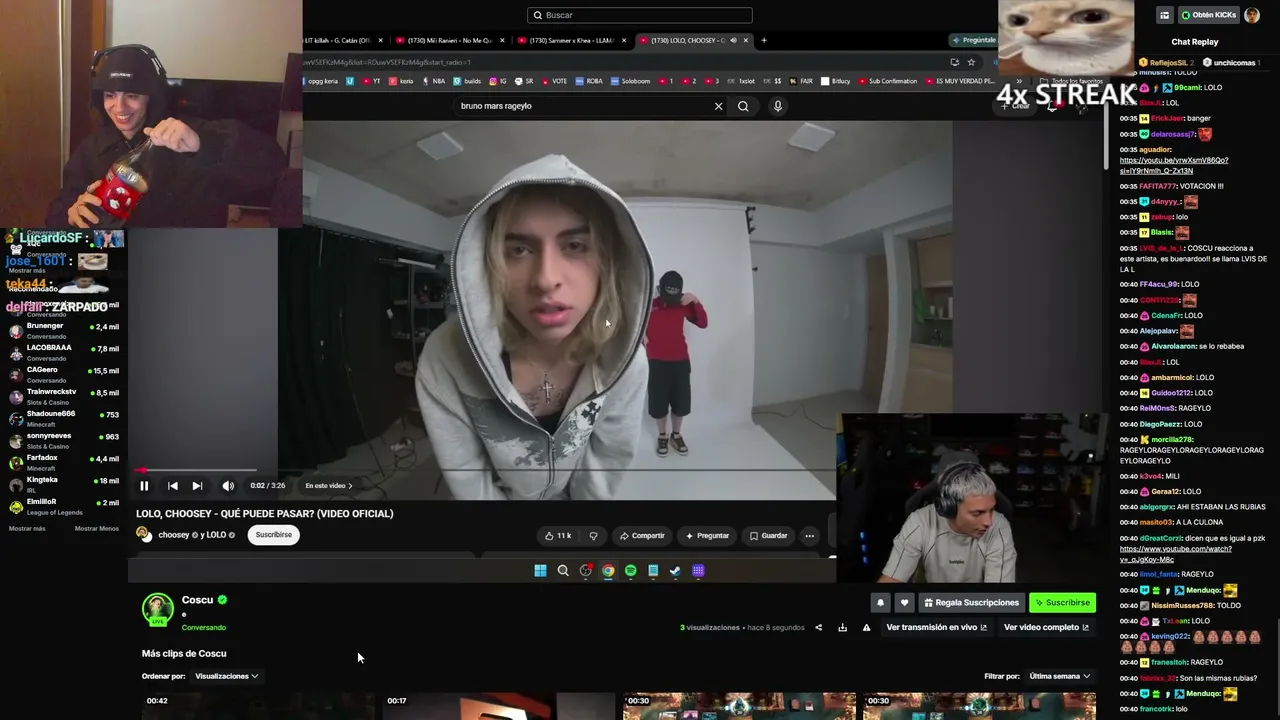Open the Soloboom bookmark
Viewport: 1280px width, 720px height.
[x=631, y=81]
